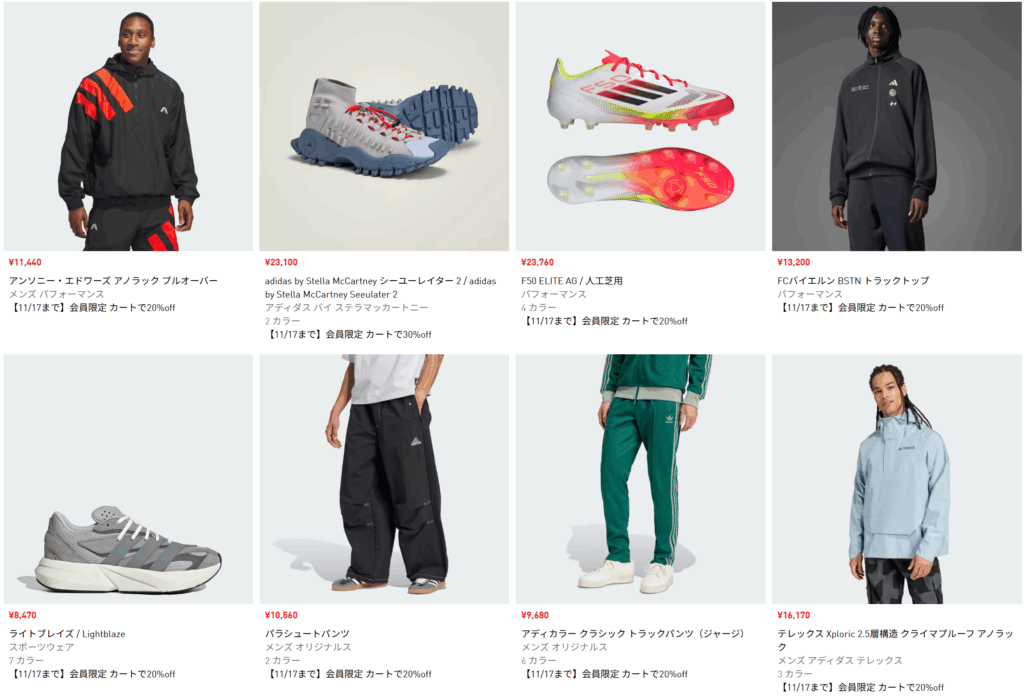Open the Stella McCartney Seeulater 2 shoe image
Screen dimensions: 1024x697
point(384,126)
